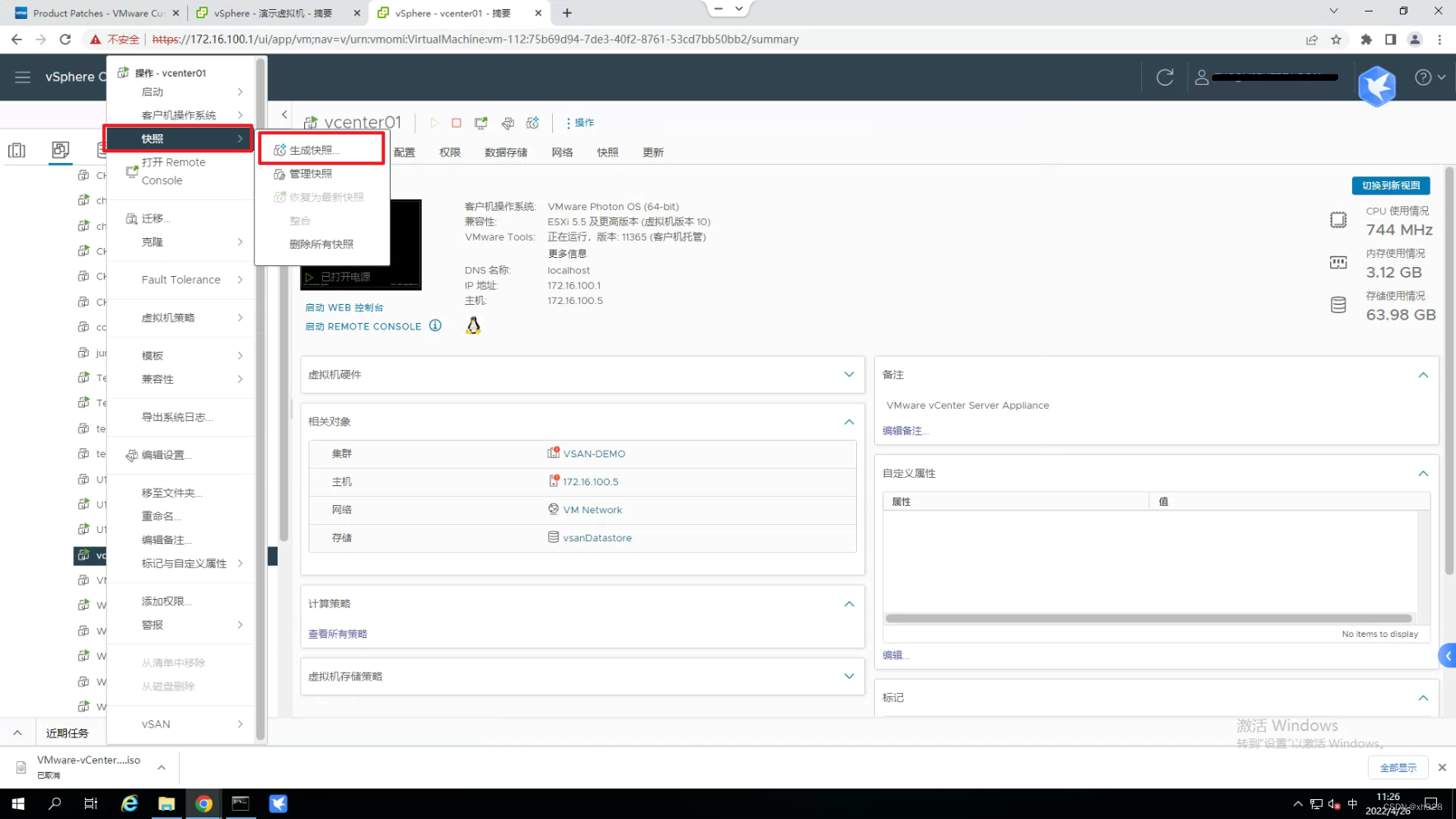Reload the browser page
Image resolution: width=1456 pixels, height=819 pixels.
[x=65, y=40]
